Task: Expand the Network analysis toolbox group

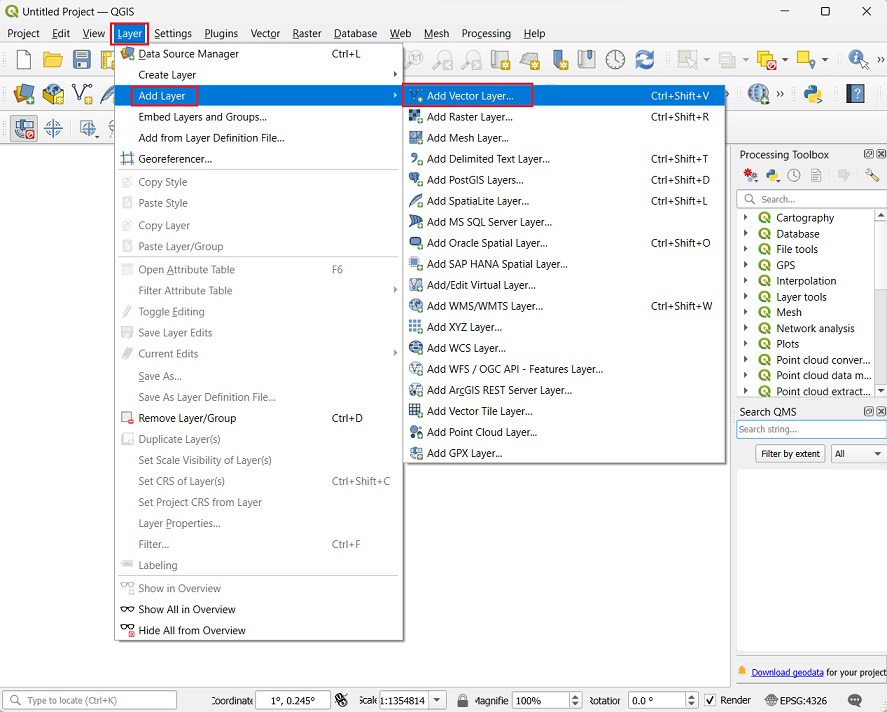Action: [746, 328]
